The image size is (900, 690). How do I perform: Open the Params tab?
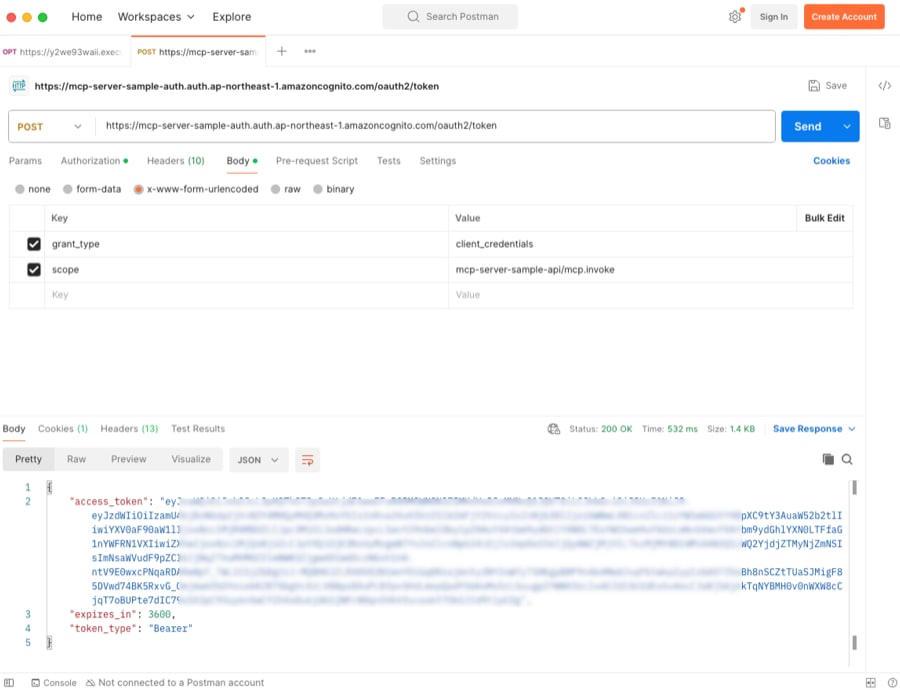pos(25,161)
